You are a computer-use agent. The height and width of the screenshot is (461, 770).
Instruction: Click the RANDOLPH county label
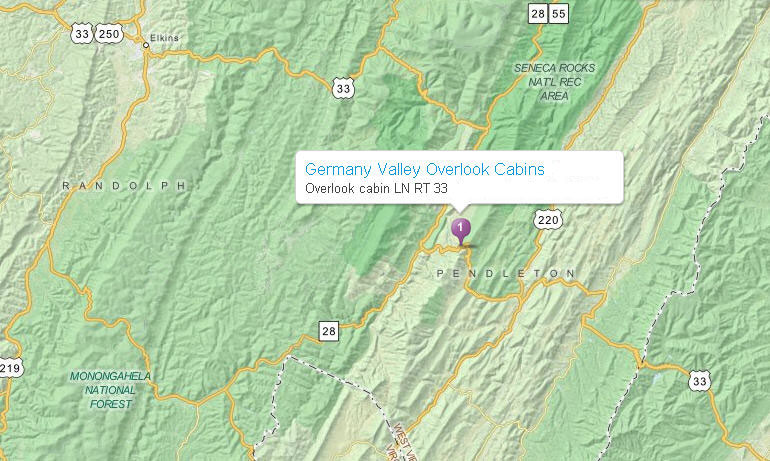click(124, 186)
